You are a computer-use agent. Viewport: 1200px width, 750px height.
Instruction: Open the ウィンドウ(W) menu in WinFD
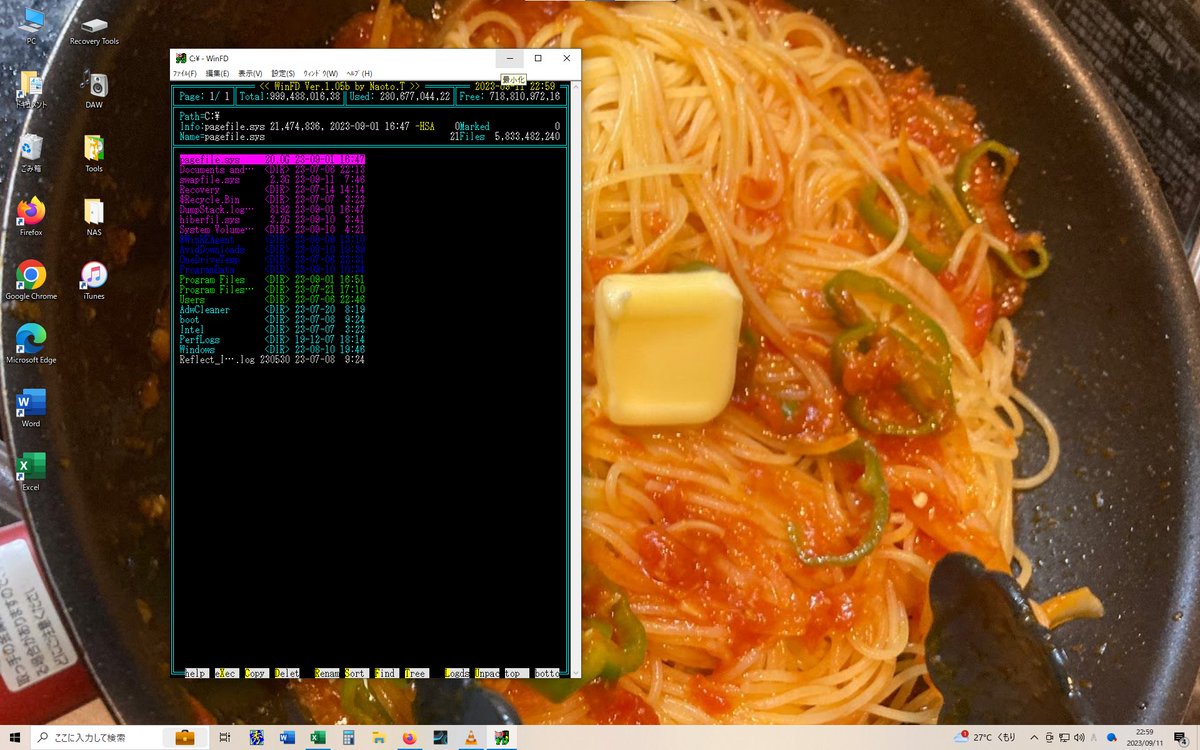[x=320, y=74]
